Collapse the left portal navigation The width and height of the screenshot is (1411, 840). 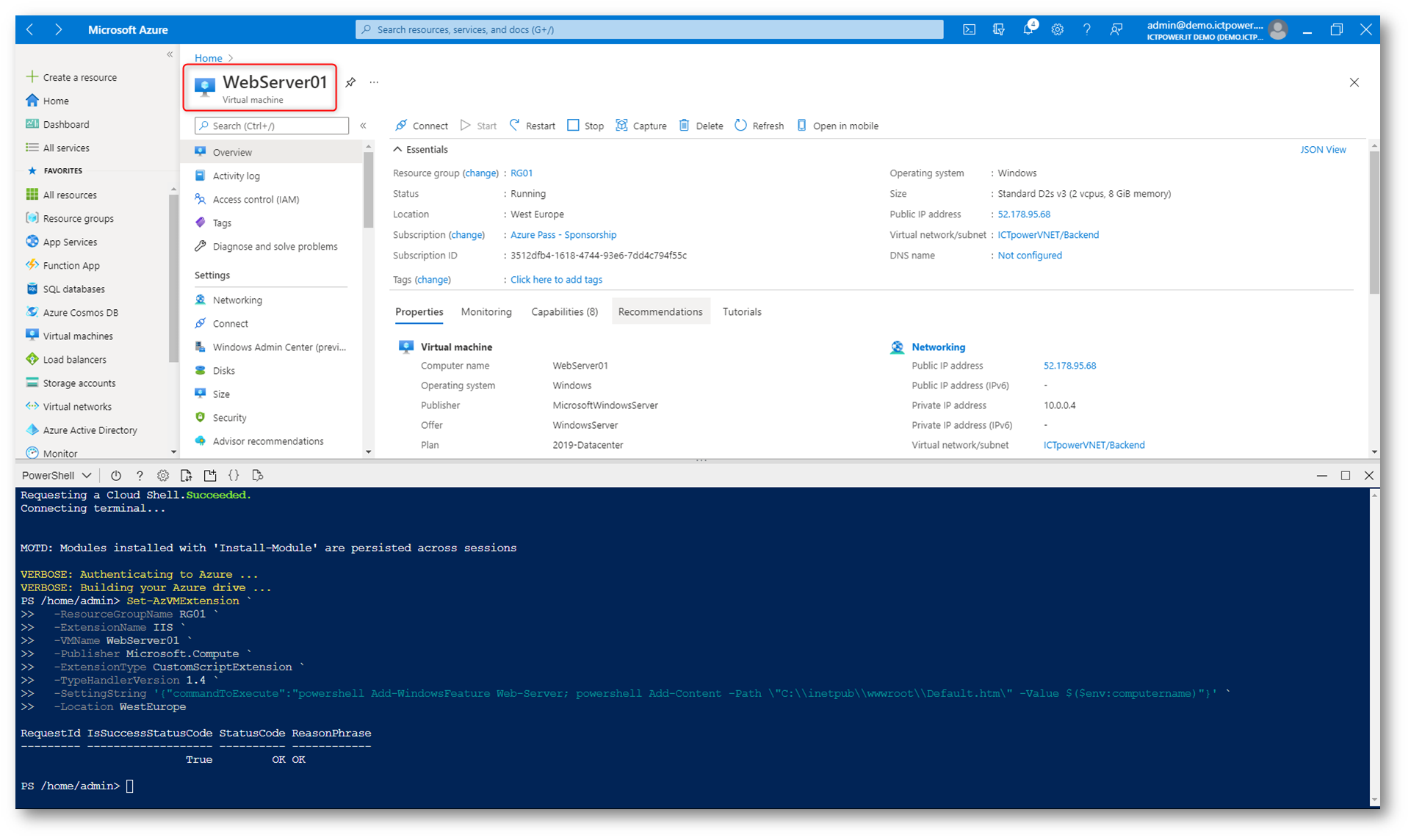tap(170, 55)
